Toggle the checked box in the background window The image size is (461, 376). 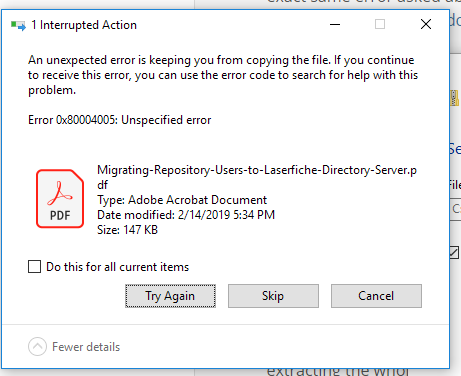coord(454,253)
